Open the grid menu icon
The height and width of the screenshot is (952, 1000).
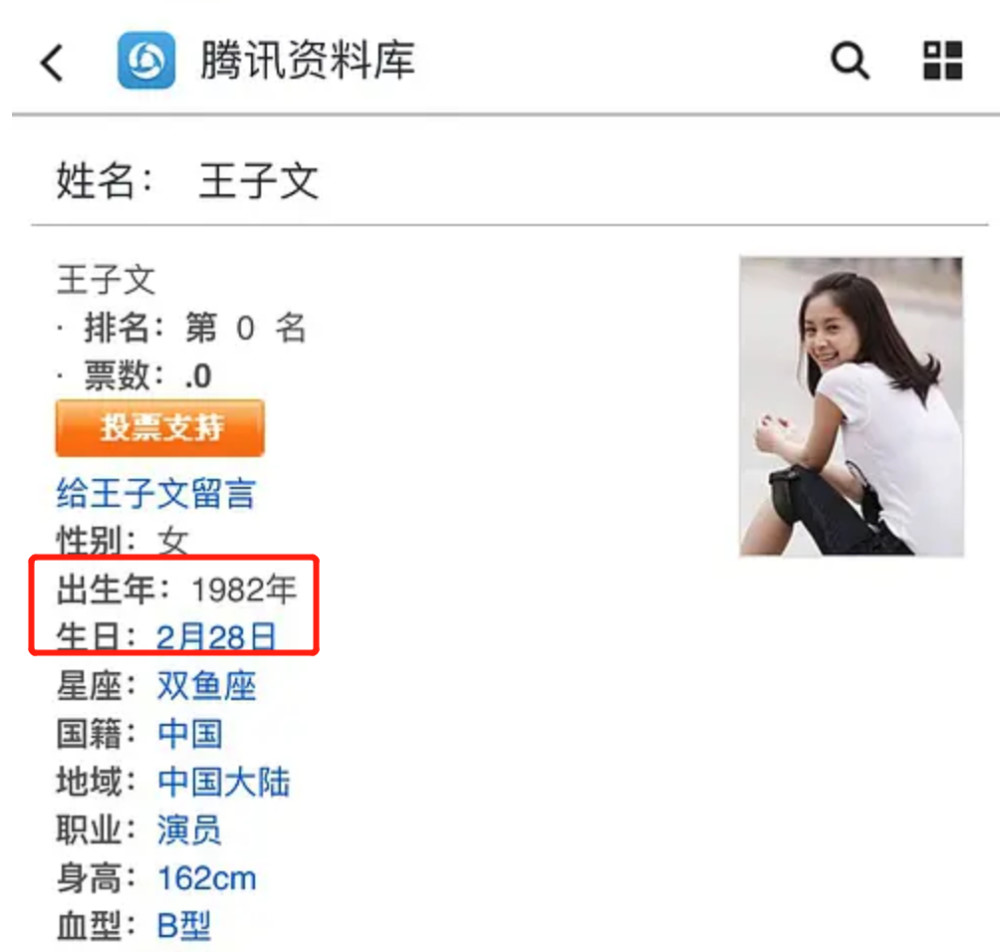coord(943,61)
